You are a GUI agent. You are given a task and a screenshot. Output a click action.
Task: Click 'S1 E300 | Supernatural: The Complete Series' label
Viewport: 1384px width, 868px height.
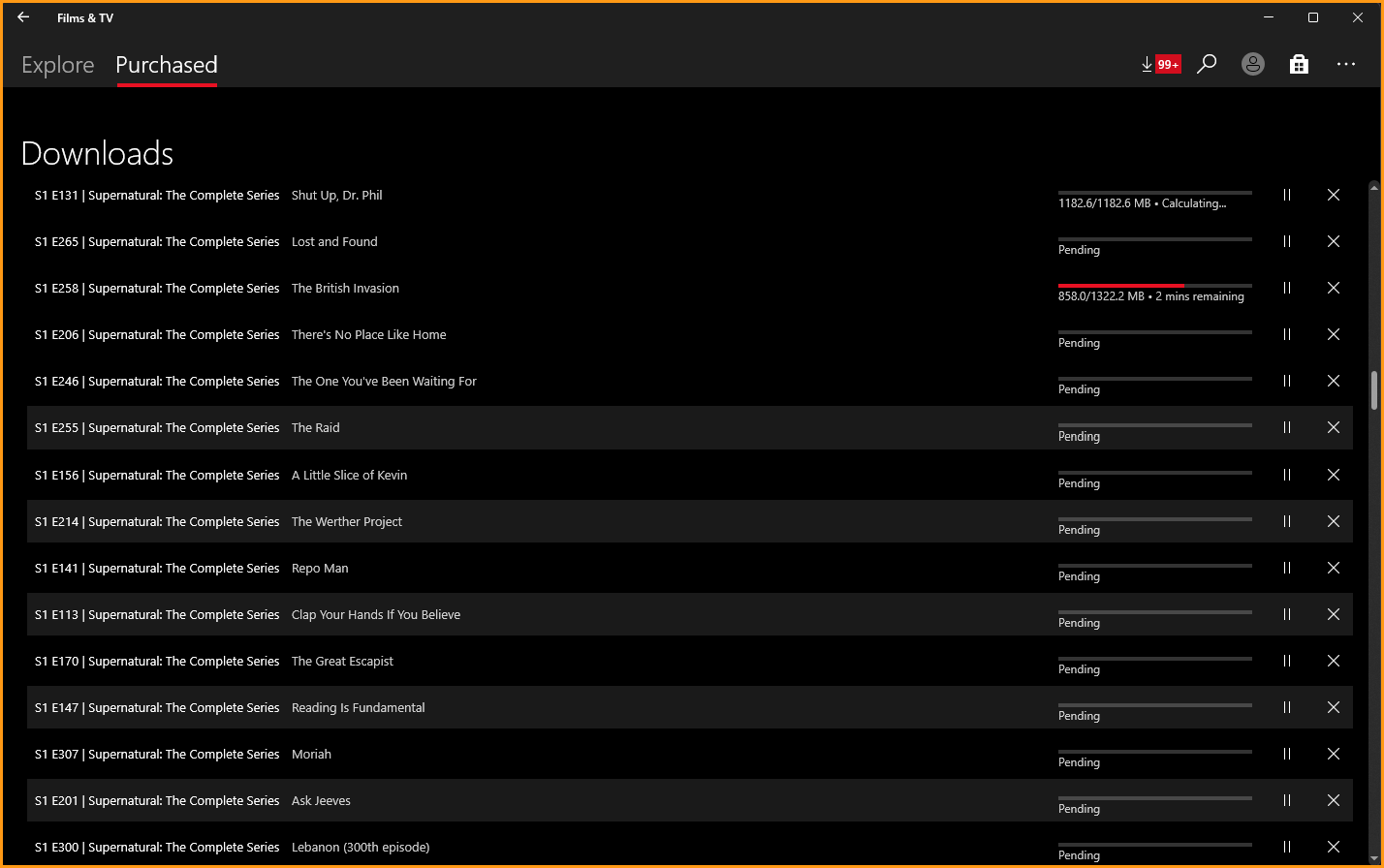click(x=157, y=847)
